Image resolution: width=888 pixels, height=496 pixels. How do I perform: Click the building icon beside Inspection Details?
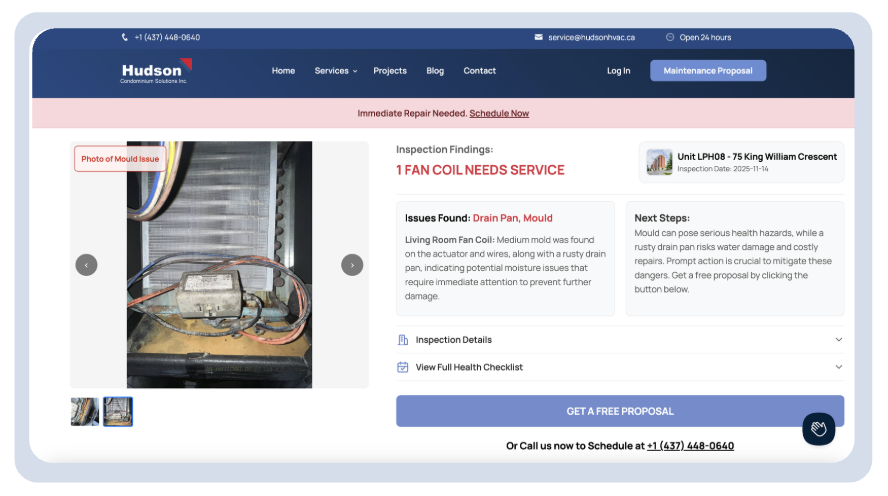click(x=403, y=340)
